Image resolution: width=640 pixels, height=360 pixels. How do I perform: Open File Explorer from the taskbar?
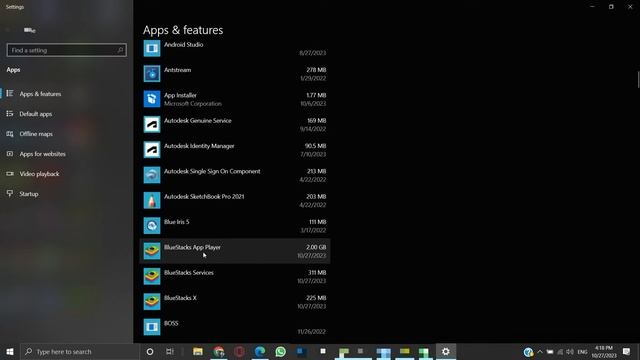pyautogui.click(x=198, y=351)
